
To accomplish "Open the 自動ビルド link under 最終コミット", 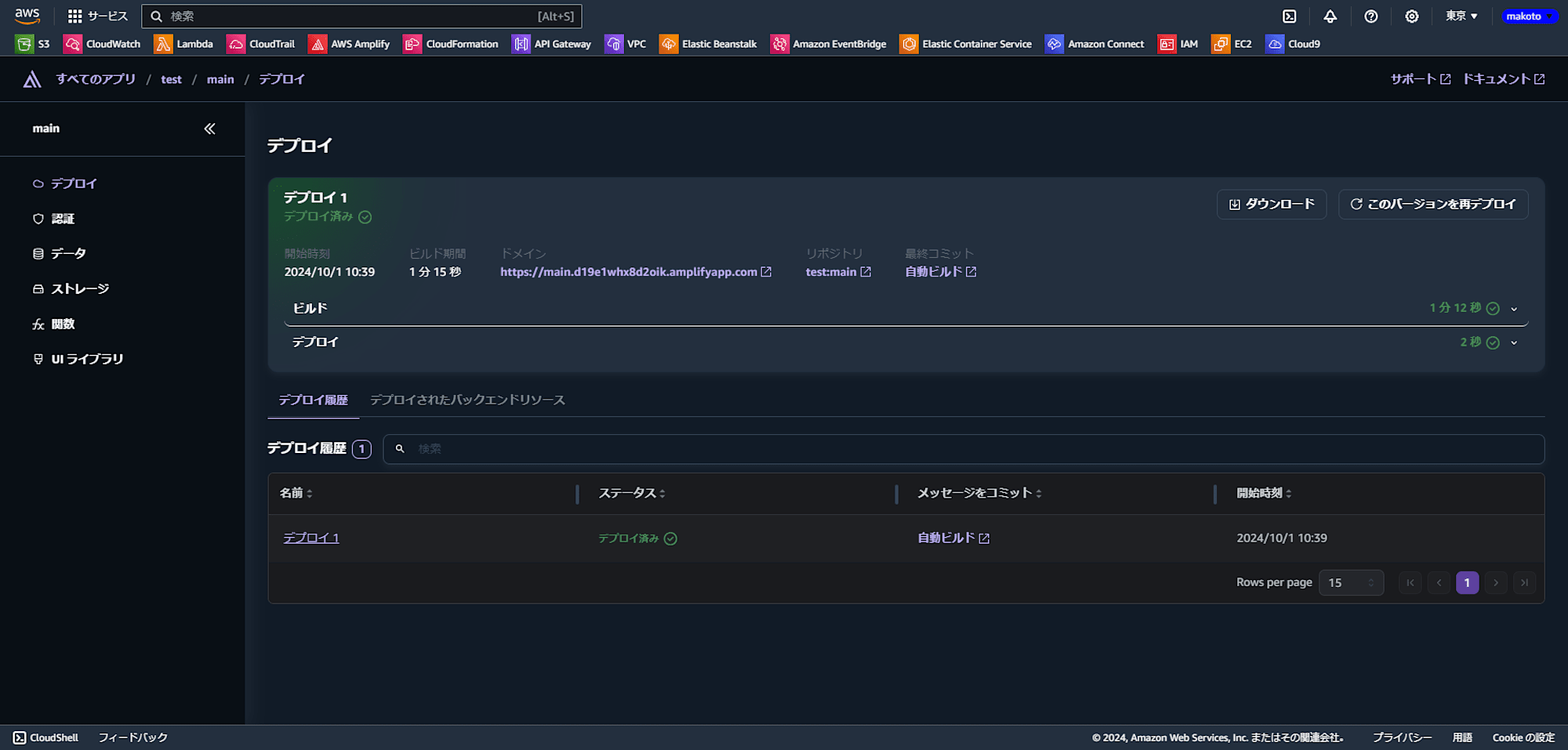I will (x=941, y=272).
